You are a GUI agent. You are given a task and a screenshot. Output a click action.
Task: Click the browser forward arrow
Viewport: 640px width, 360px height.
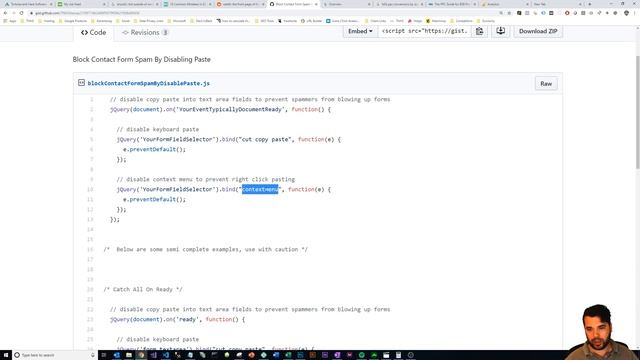(x=13, y=13)
